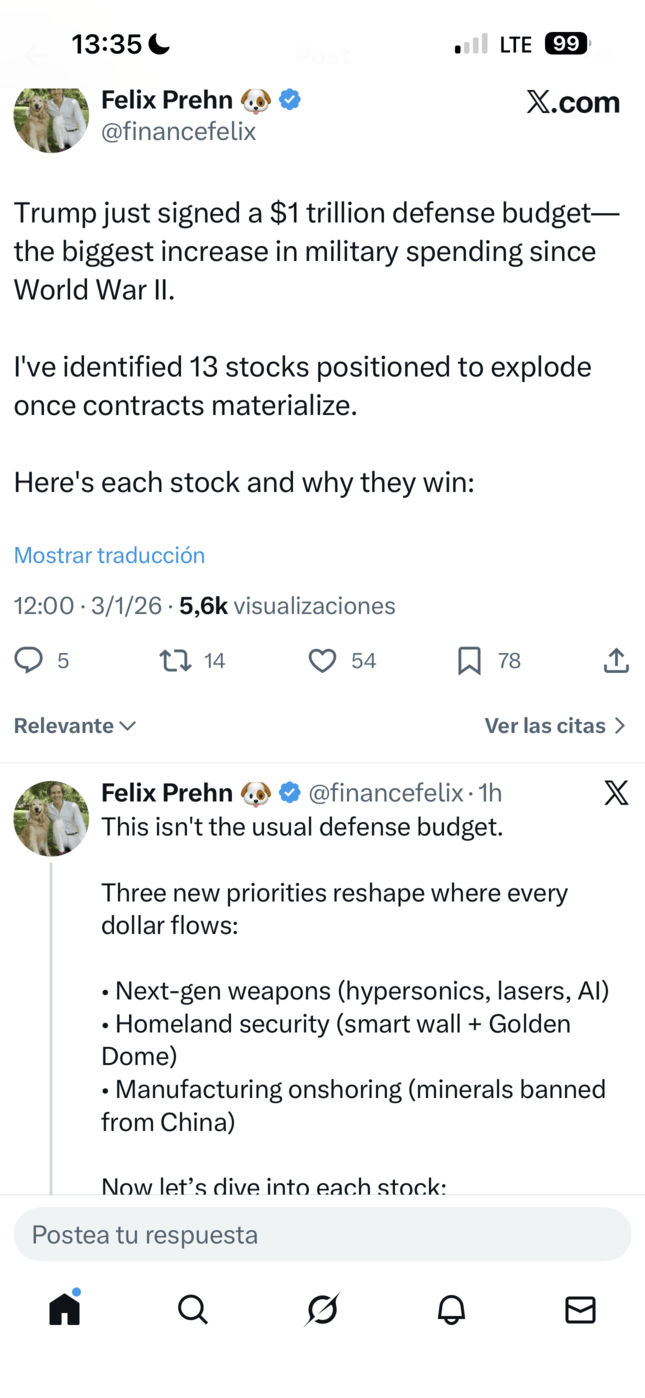Screen dimensions: 645x1398
Task: Open the Search tab
Action: point(192,1308)
